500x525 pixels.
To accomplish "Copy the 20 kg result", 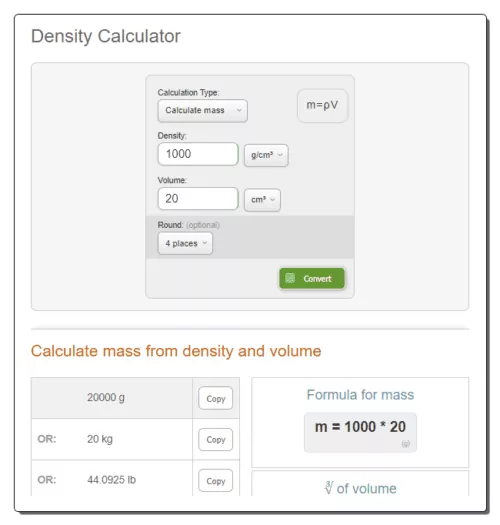I will pyautogui.click(x=215, y=440).
